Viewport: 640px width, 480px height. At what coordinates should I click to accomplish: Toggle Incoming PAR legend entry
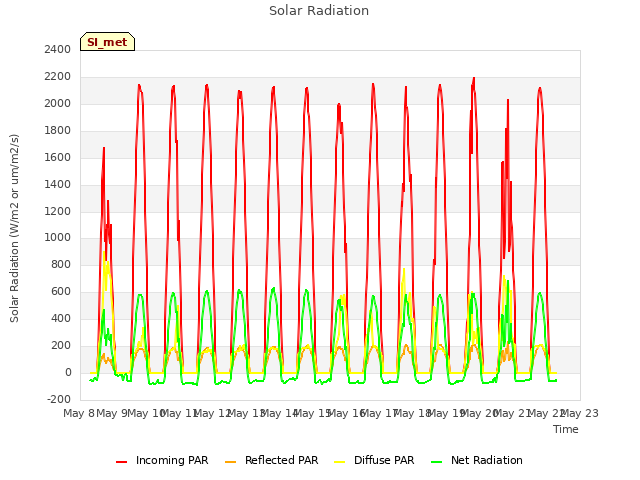(x=162, y=460)
